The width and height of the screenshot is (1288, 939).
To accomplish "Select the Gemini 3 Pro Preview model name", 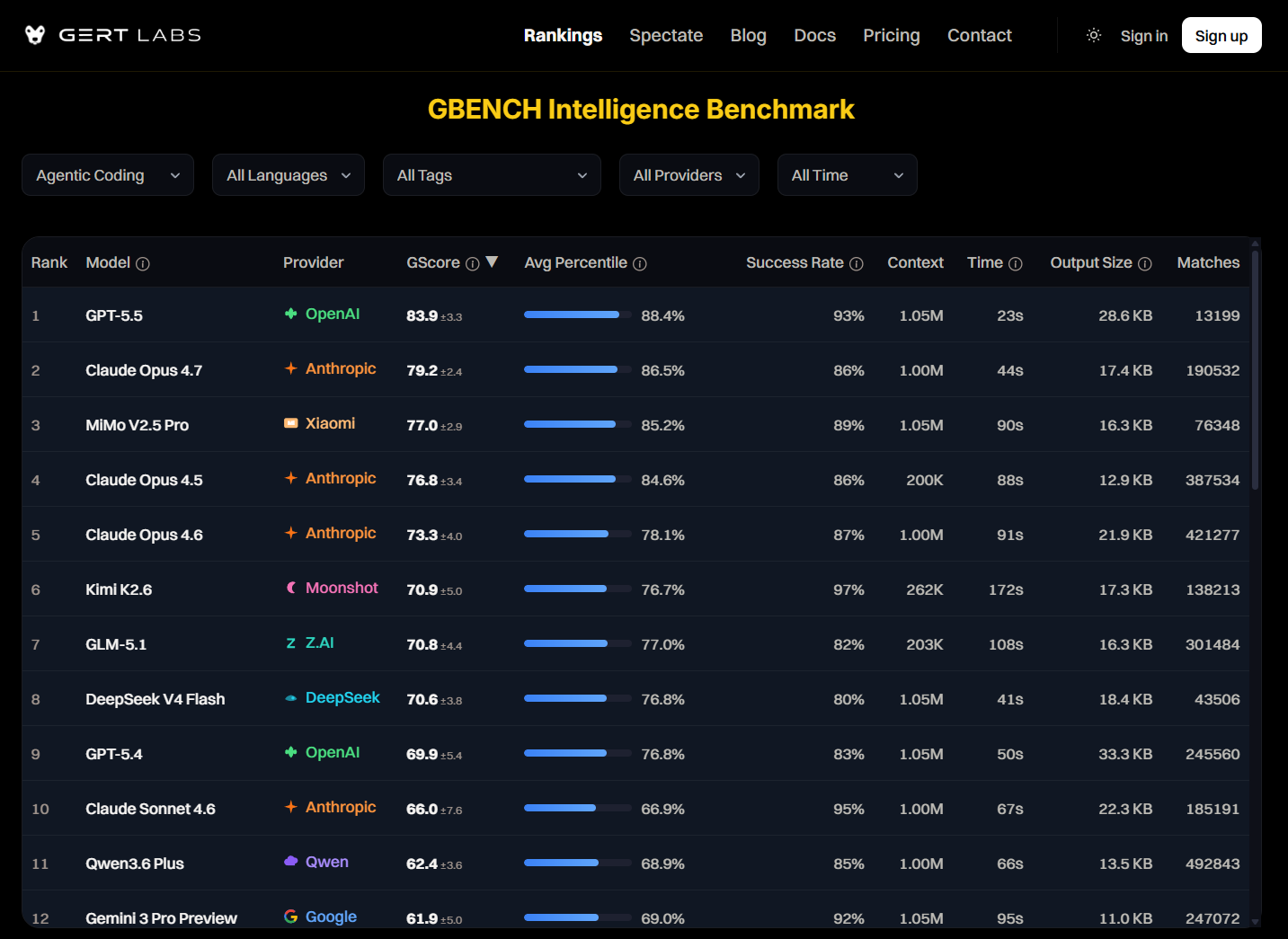I will coord(162,918).
